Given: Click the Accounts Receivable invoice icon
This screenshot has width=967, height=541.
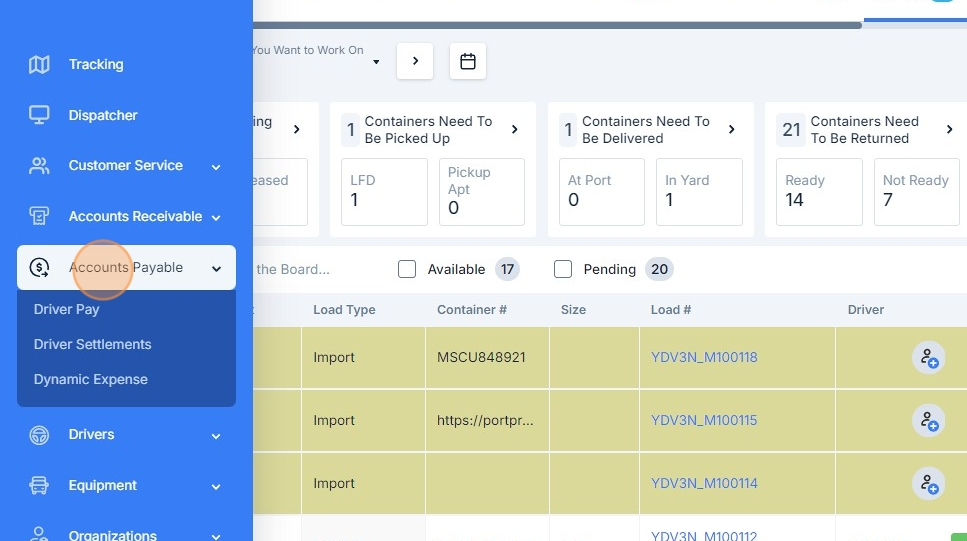Looking at the screenshot, I should [x=39, y=216].
